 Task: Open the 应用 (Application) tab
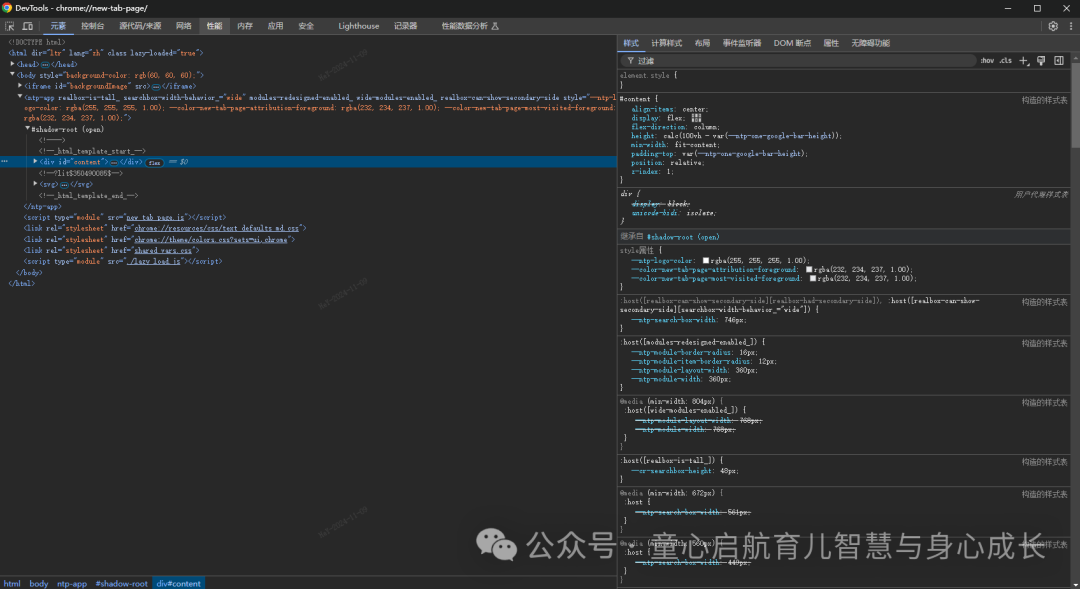pos(276,26)
